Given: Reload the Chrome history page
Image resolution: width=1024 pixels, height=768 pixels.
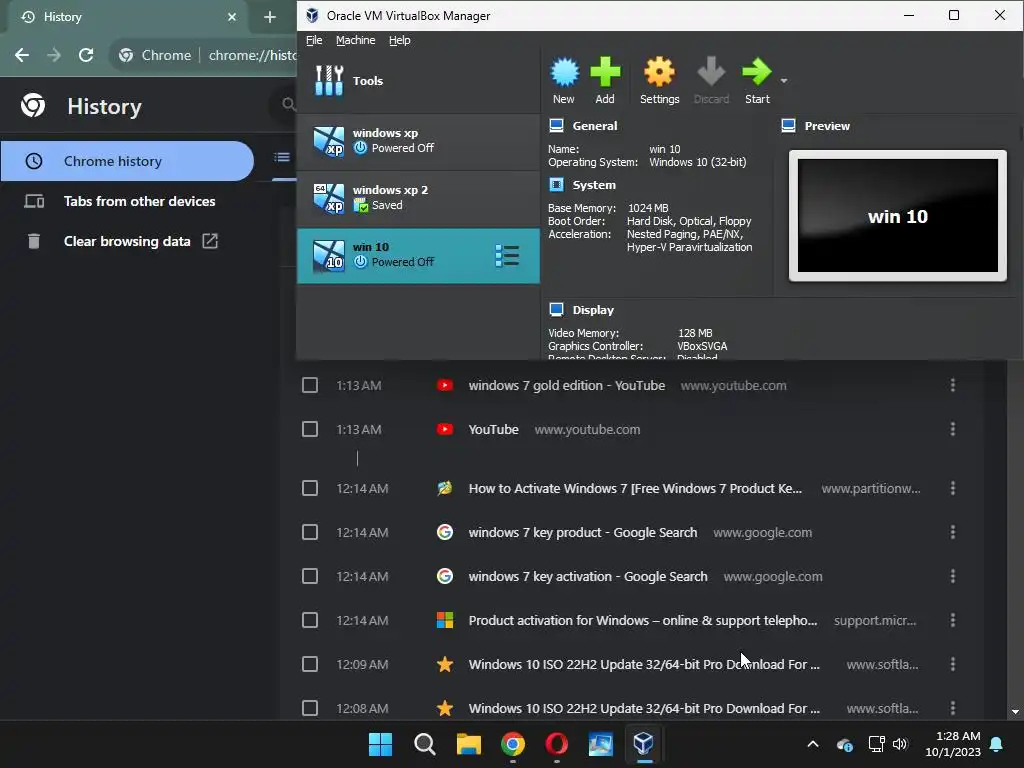Looking at the screenshot, I should pyautogui.click(x=86, y=56).
